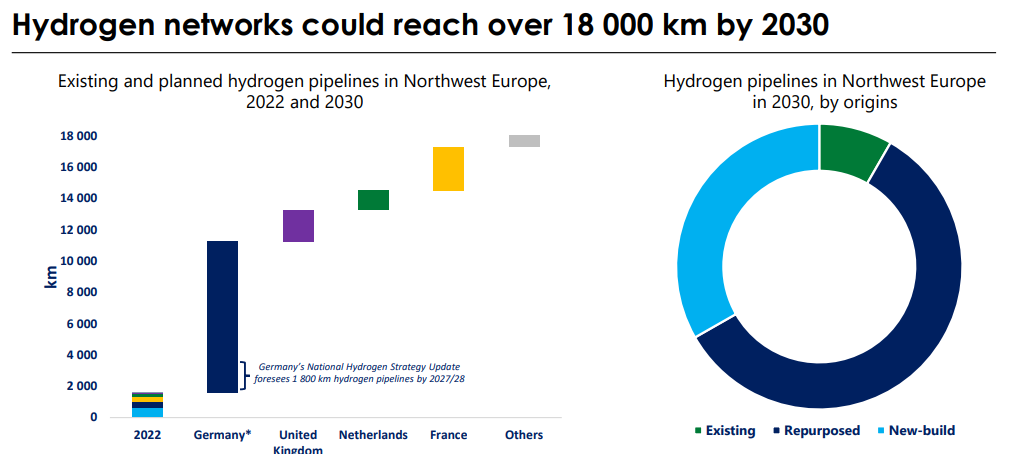
Task: Click the New-build legend swatch
Action: pyautogui.click(x=880, y=430)
